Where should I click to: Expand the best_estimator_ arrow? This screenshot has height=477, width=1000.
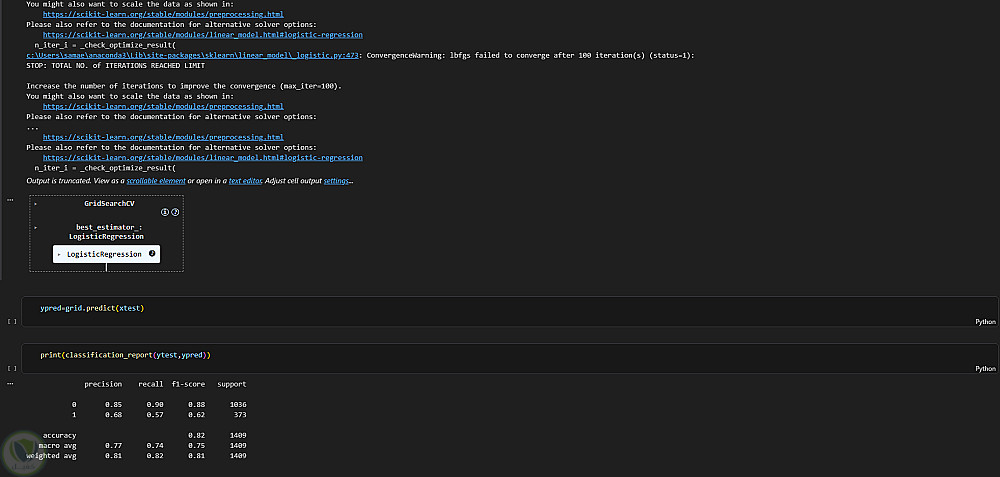(36, 227)
